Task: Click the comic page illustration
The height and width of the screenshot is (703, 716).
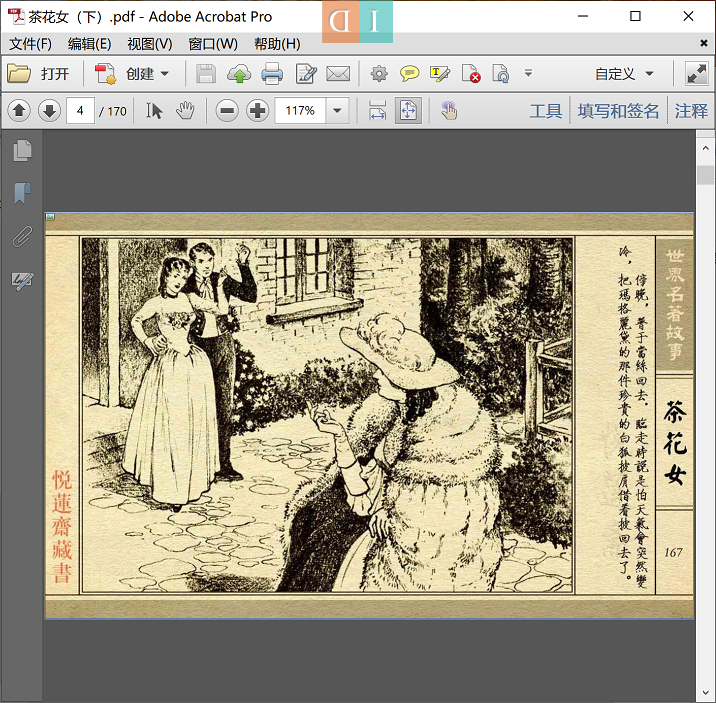Action: coord(327,415)
